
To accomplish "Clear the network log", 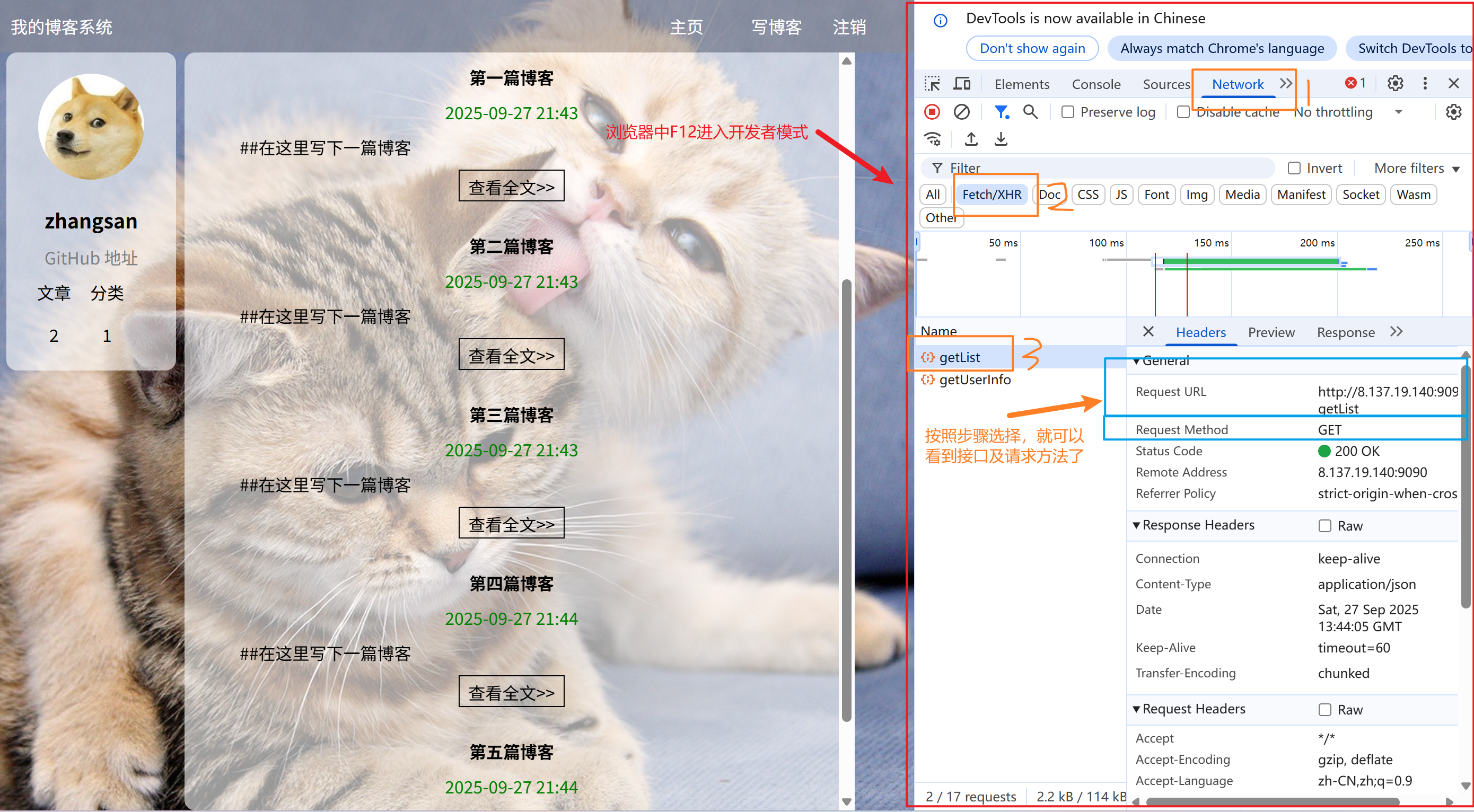I will (962, 111).
